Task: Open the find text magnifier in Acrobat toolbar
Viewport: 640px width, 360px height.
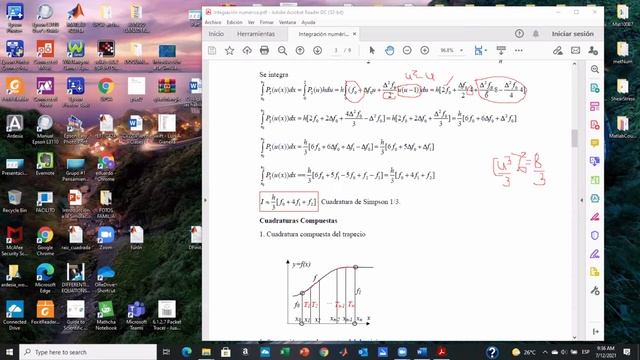Action: click(x=282, y=50)
